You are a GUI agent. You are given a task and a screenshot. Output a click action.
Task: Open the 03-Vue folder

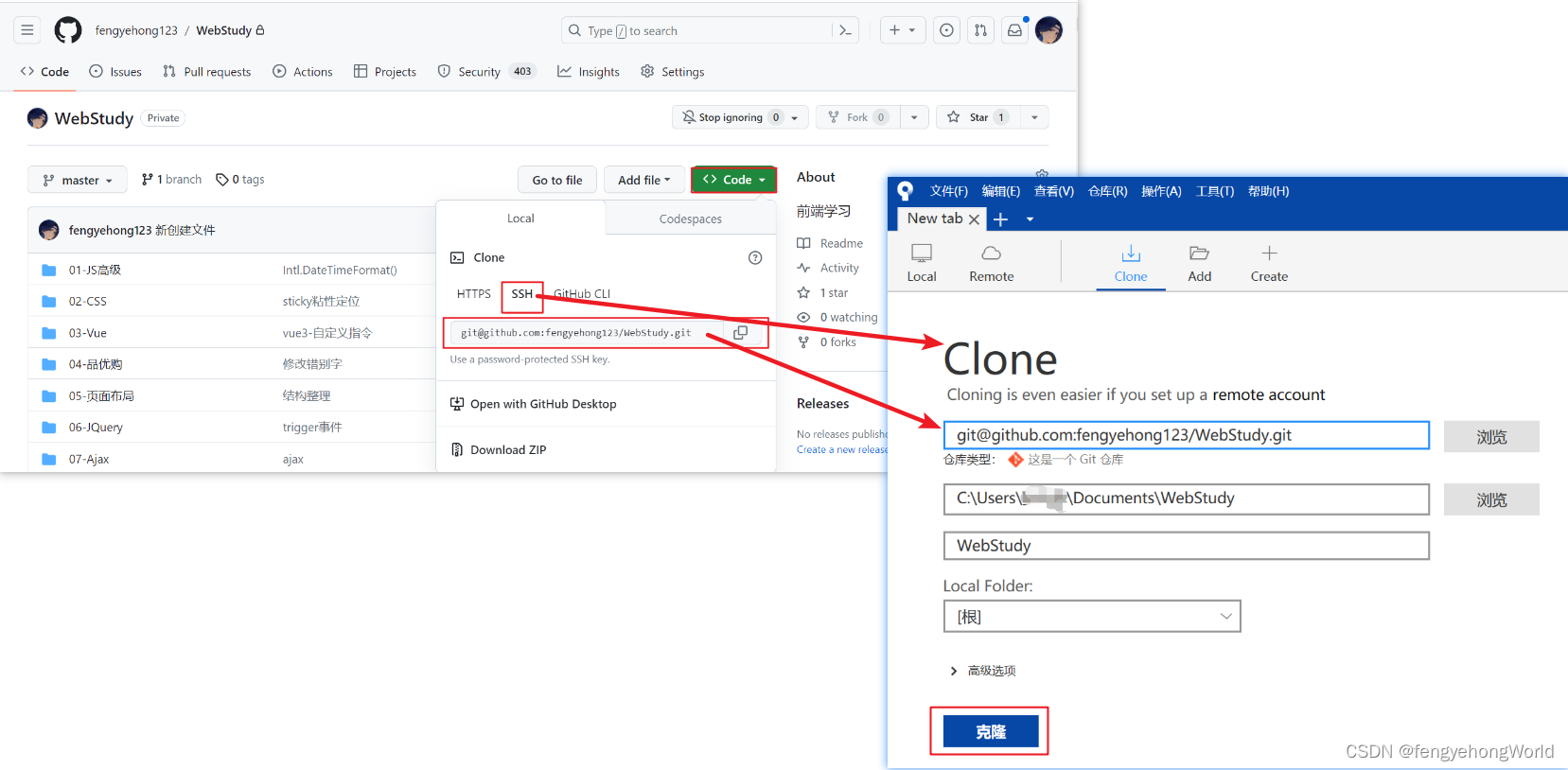(x=88, y=333)
